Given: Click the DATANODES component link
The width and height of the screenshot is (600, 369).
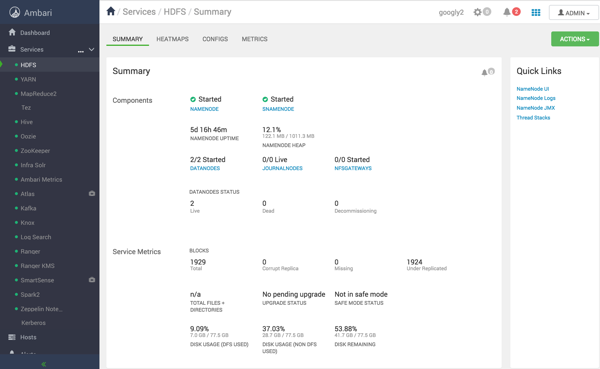Looking at the screenshot, I should coord(205,168).
